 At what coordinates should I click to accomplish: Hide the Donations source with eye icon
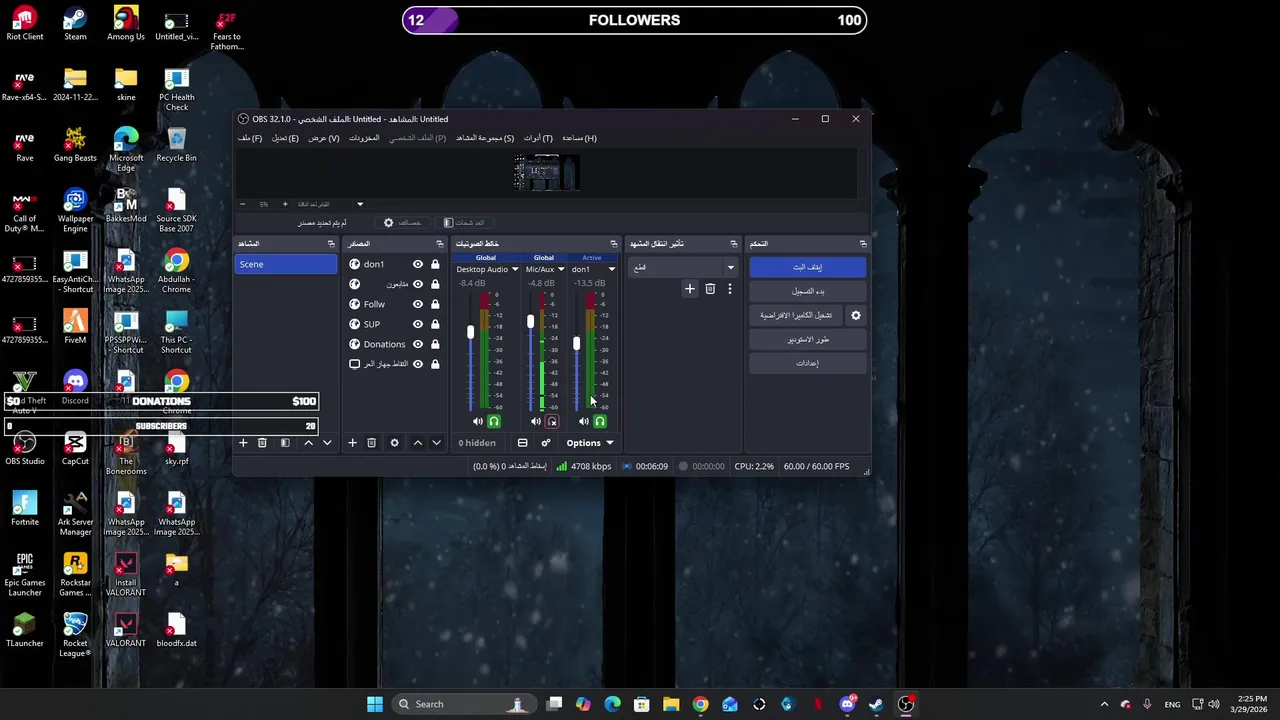[x=418, y=344]
